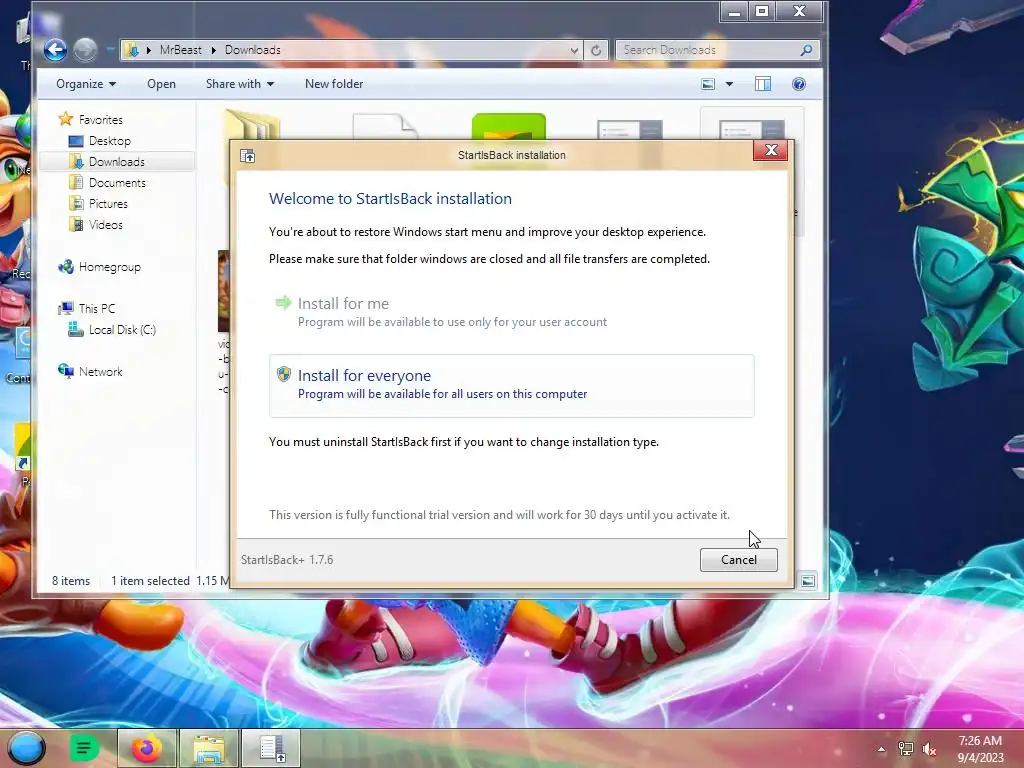Click the Start orb on taskbar
The image size is (1024, 768).
click(26, 748)
